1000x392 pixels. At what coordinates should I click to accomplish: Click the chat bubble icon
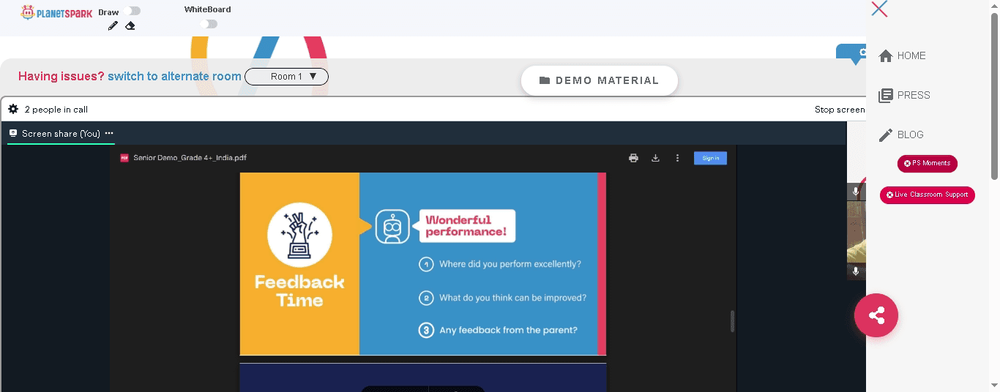coord(851,54)
